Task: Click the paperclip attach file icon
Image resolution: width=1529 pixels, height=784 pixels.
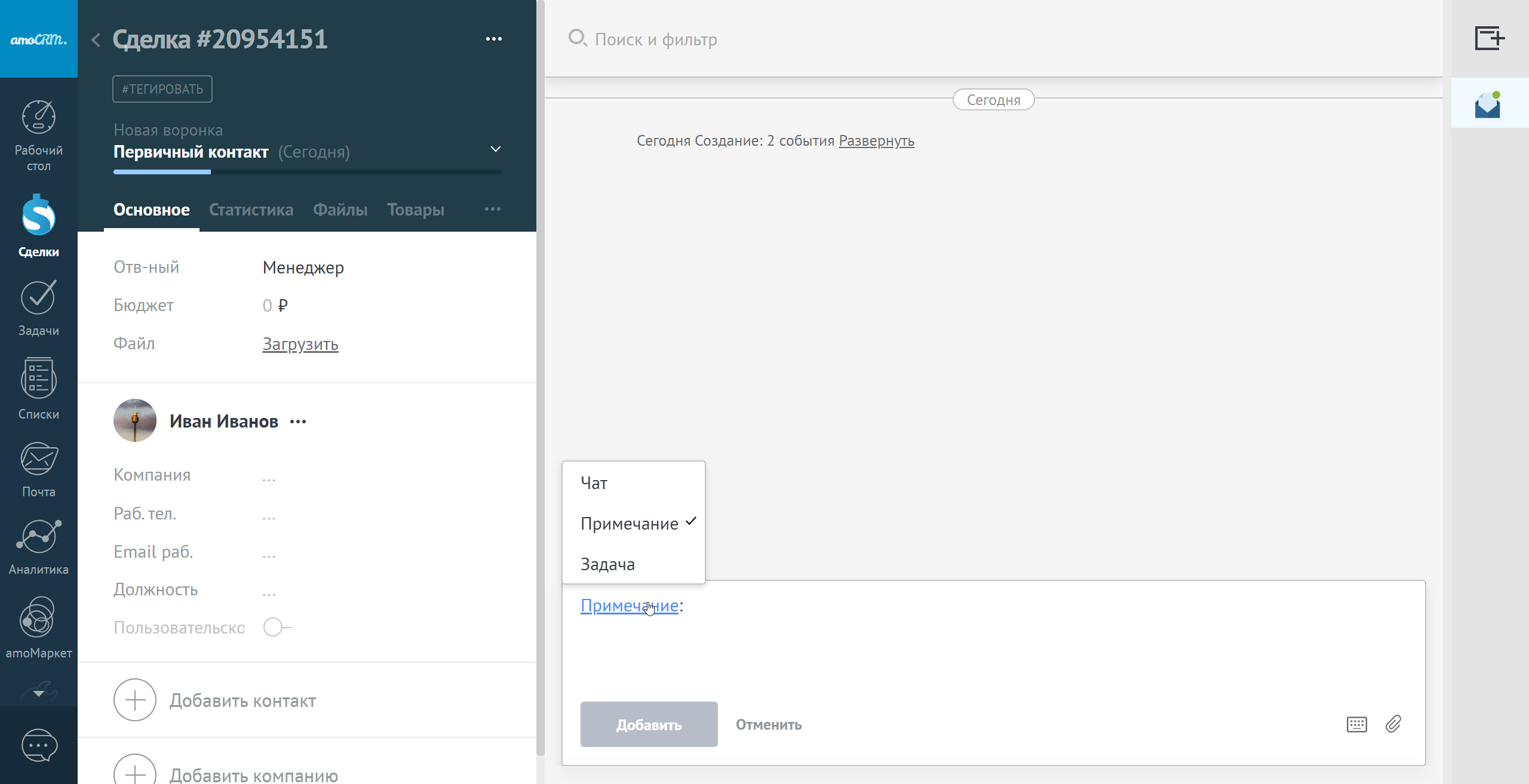Action: [x=1393, y=724]
